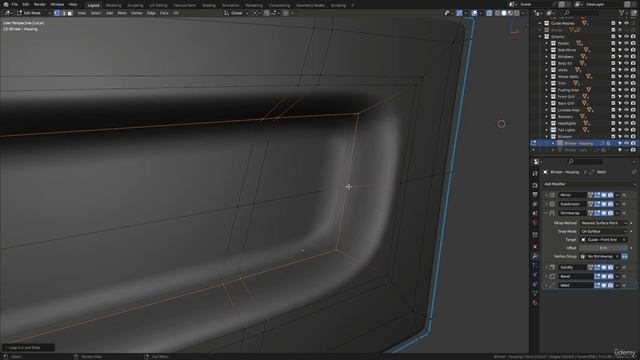Select the Tail Lights collection
640x360 pixels.
click(567, 130)
